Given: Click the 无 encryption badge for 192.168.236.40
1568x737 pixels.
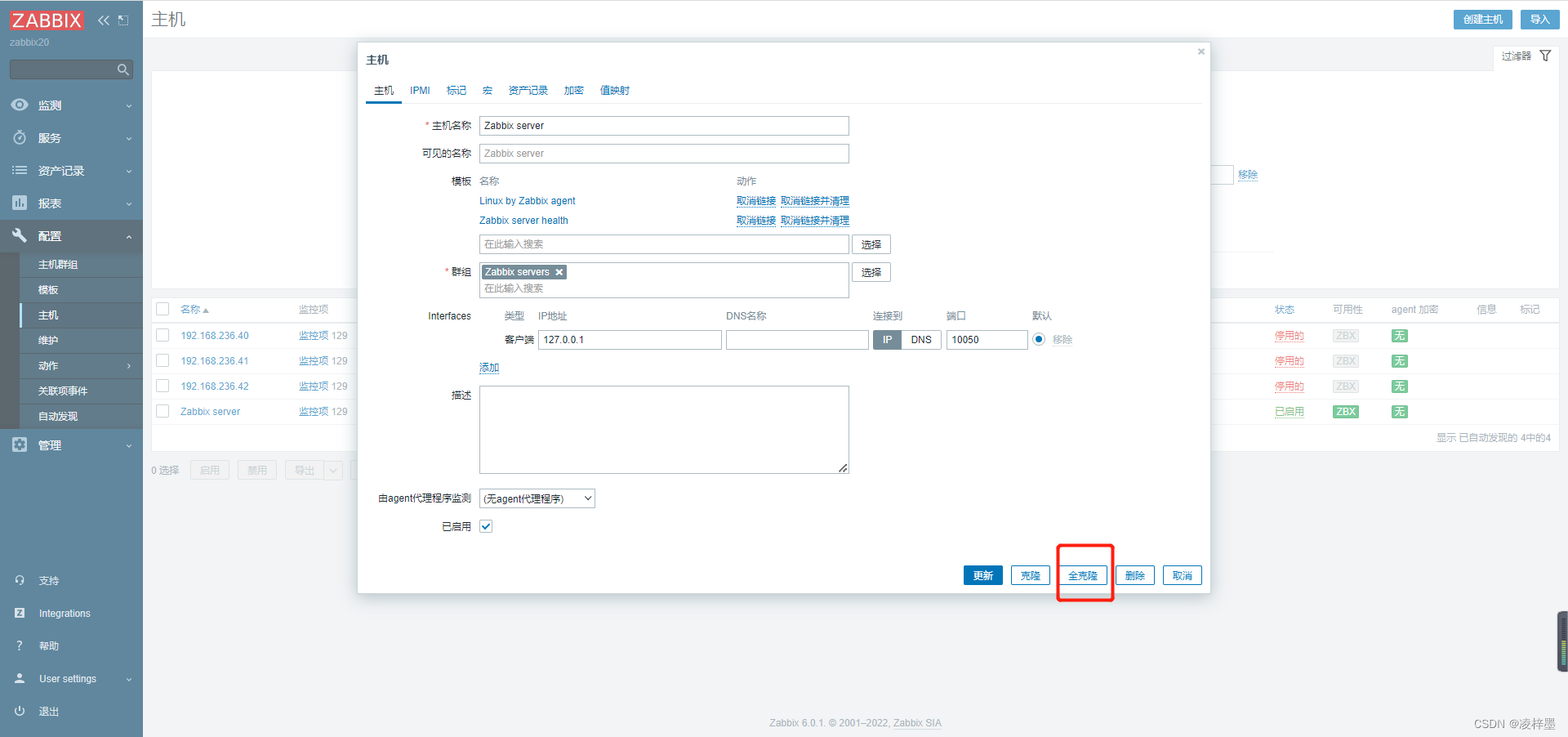Looking at the screenshot, I should coord(1400,336).
